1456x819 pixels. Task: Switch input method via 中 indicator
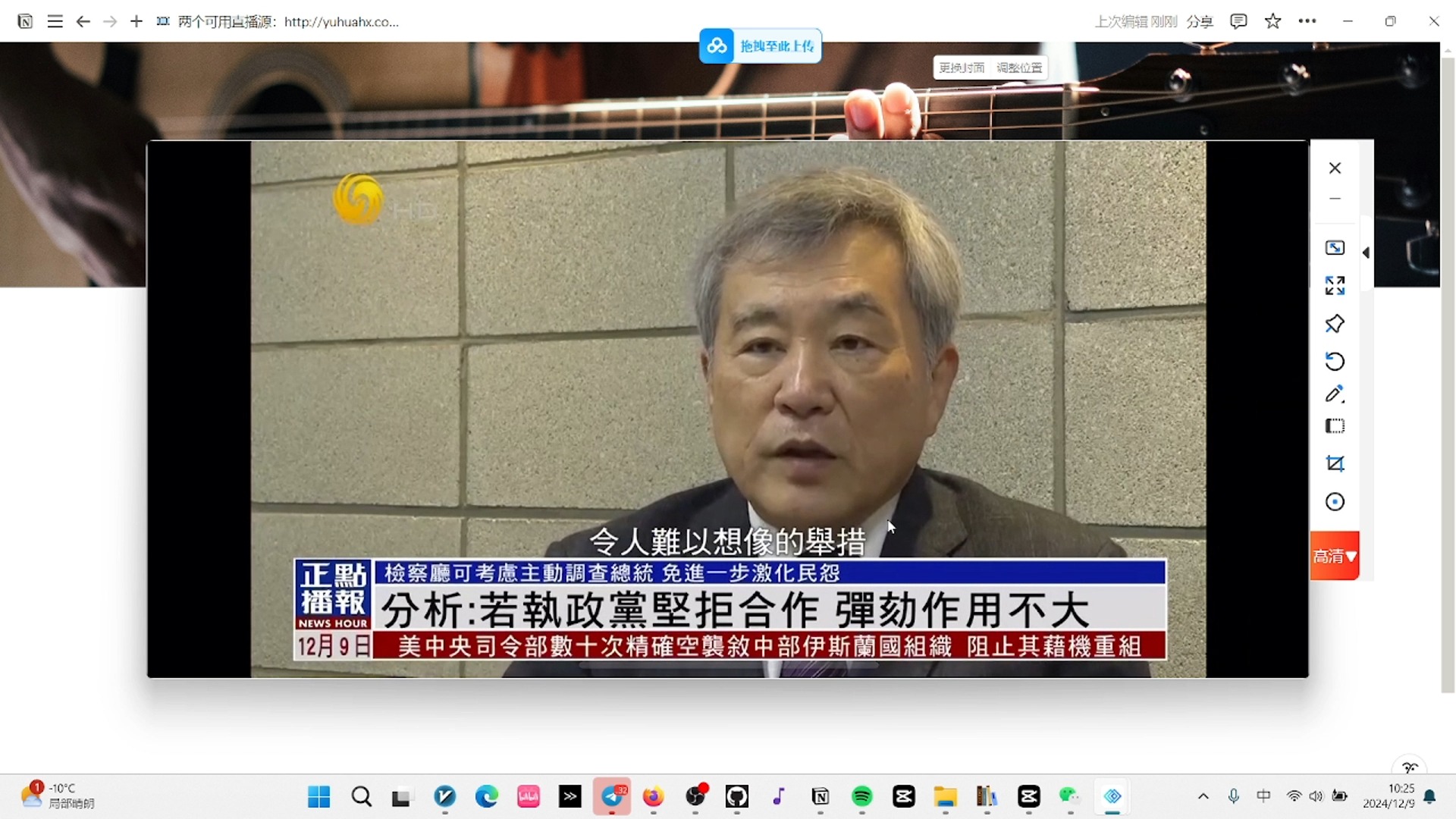coord(1263,796)
